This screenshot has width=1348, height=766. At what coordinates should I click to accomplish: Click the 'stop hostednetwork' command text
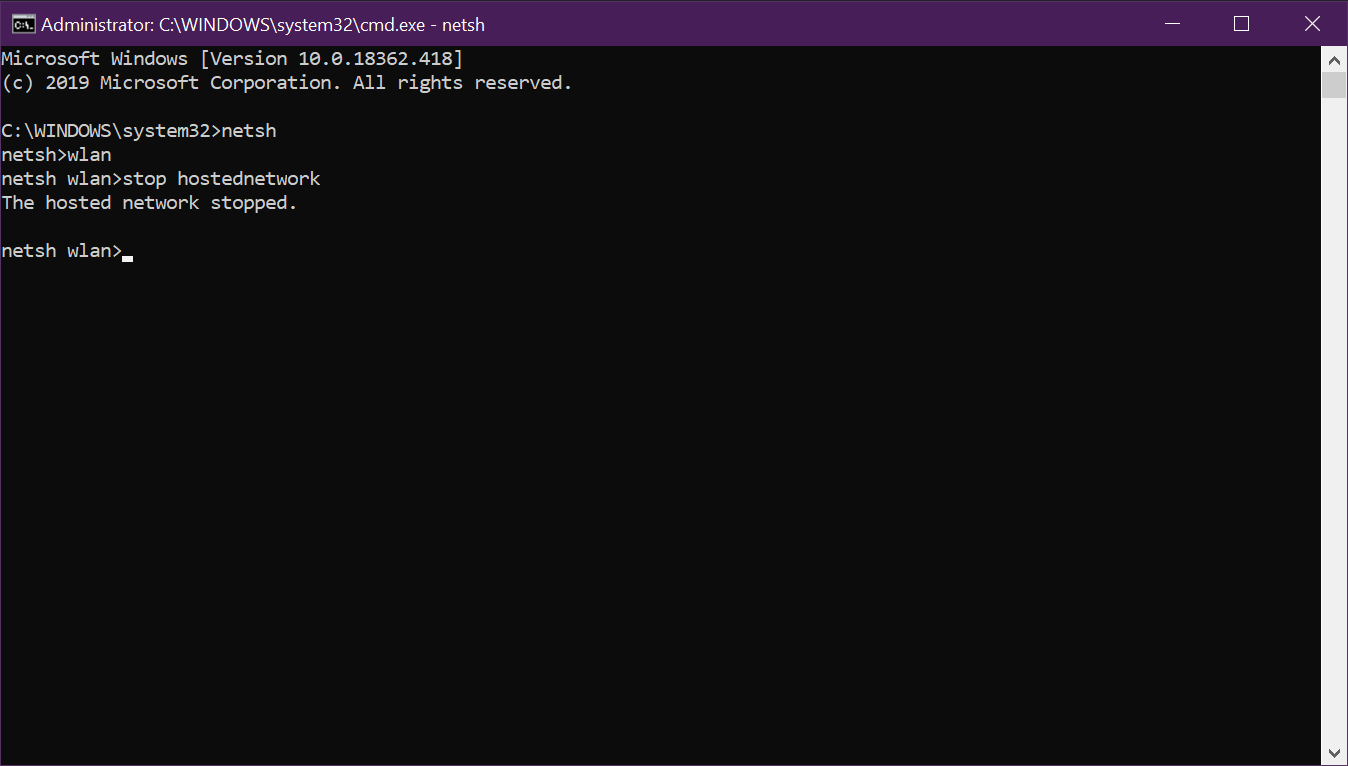pos(221,179)
